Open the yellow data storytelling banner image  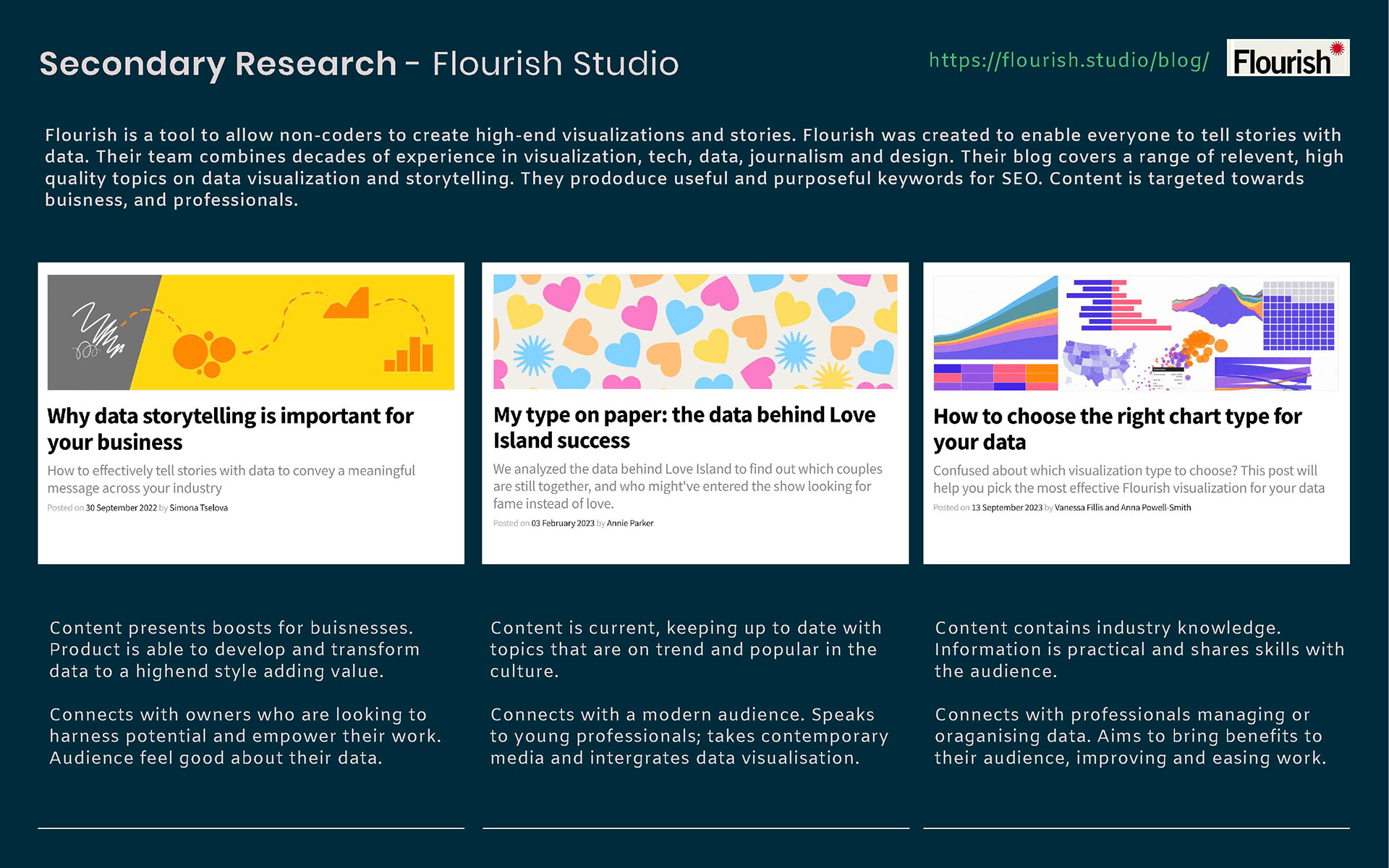point(250,332)
